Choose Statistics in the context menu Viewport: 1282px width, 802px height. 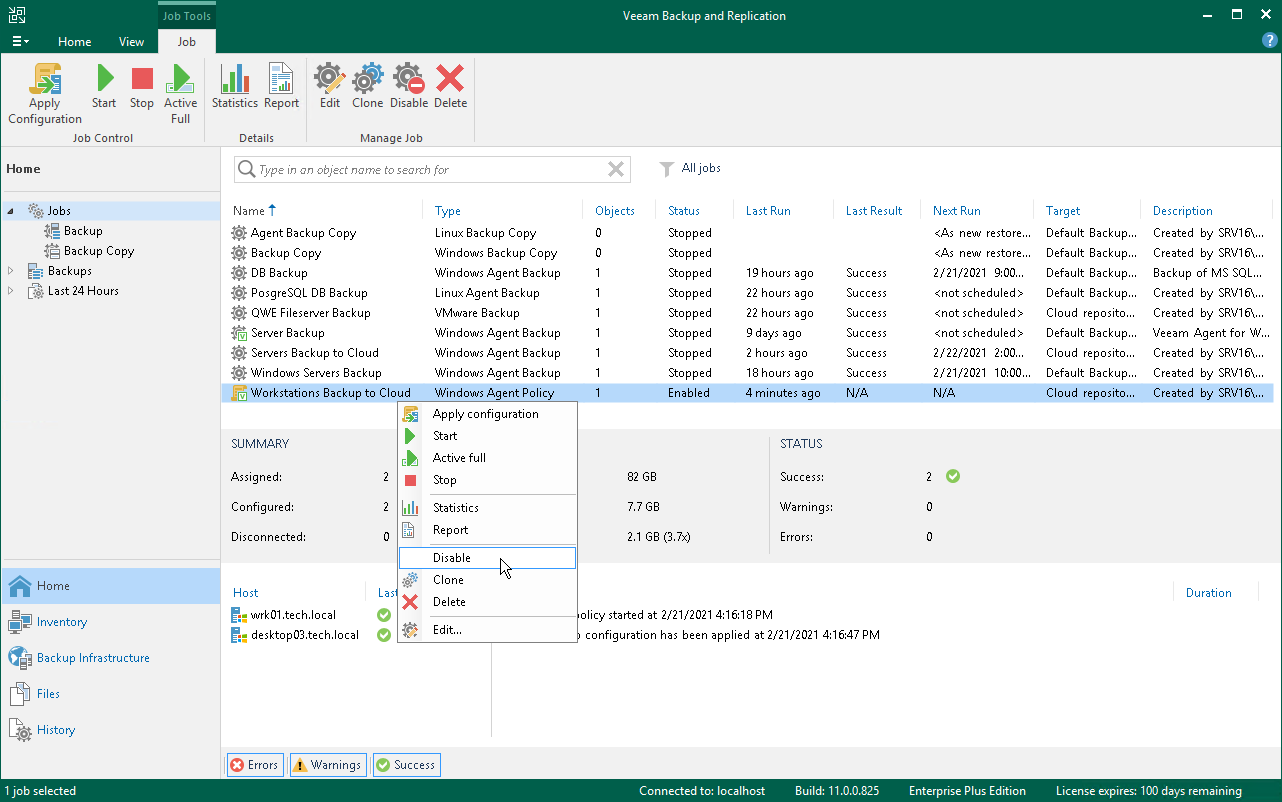point(487,508)
